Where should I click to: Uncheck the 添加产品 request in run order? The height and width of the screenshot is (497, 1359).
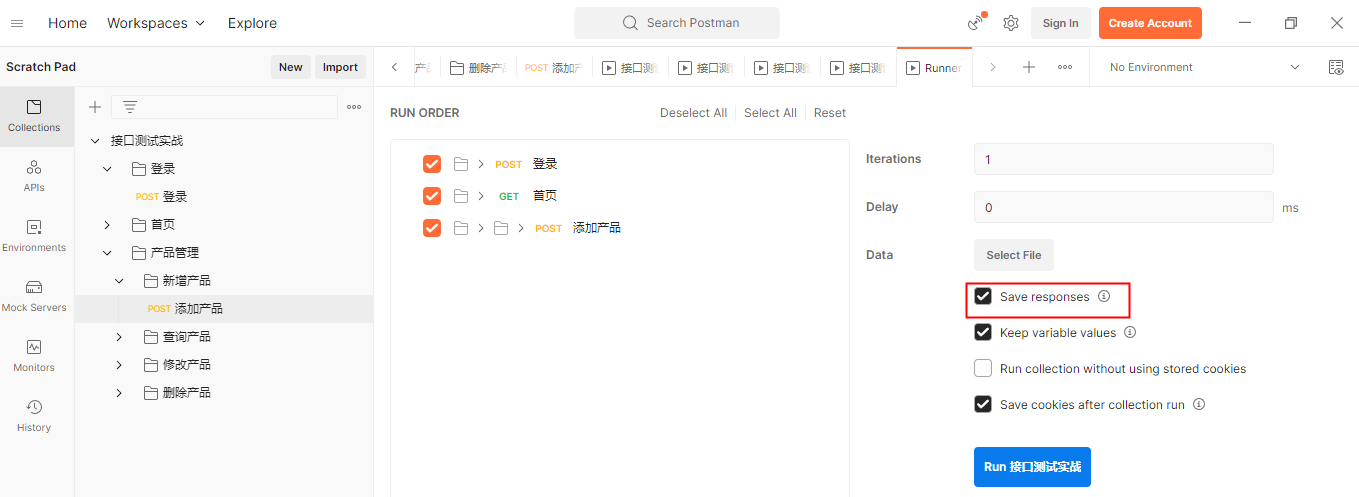[x=432, y=228]
